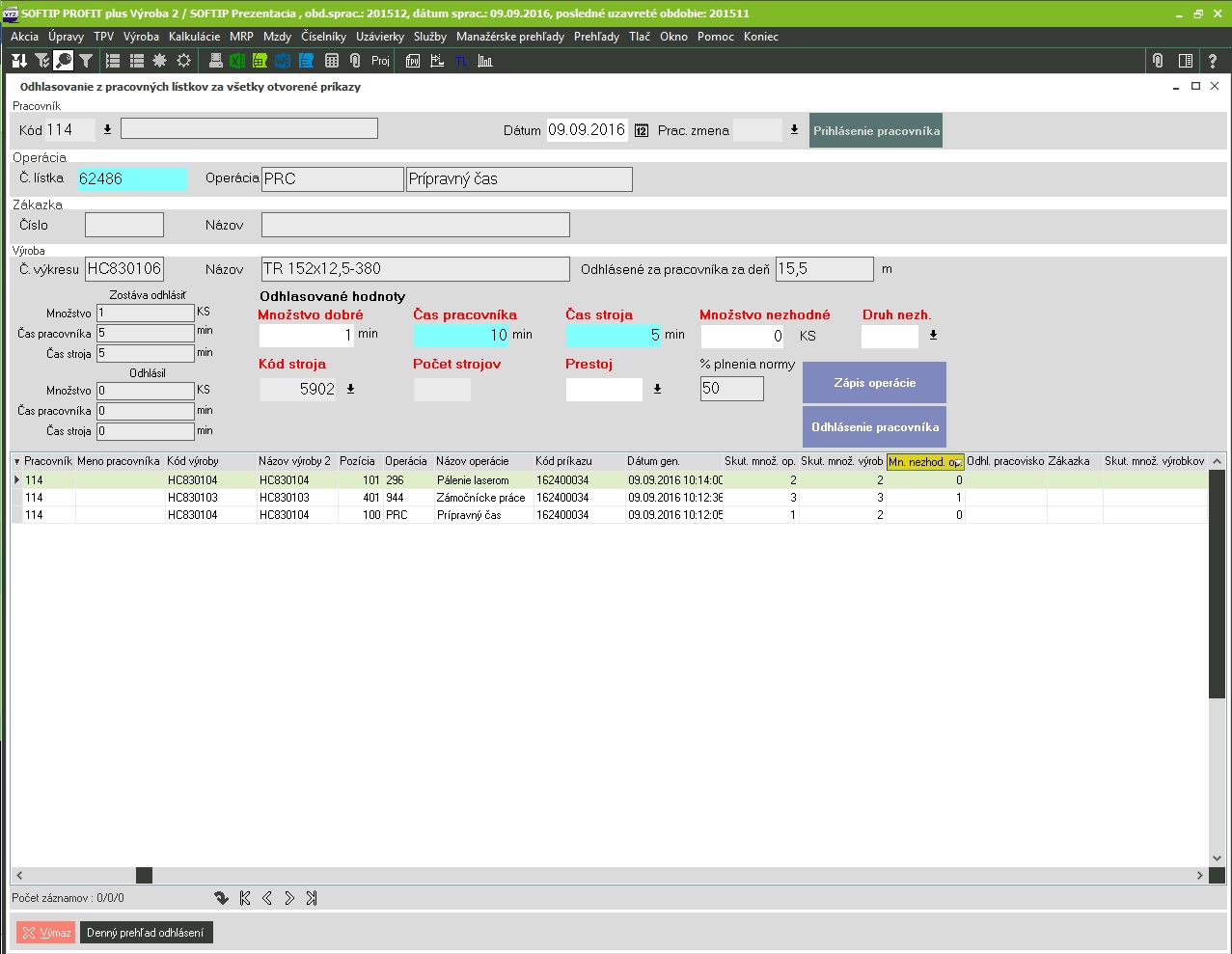This screenshot has width=1232, height=954.
Task: Jump to last record navigation arrow
Action: click(312, 898)
